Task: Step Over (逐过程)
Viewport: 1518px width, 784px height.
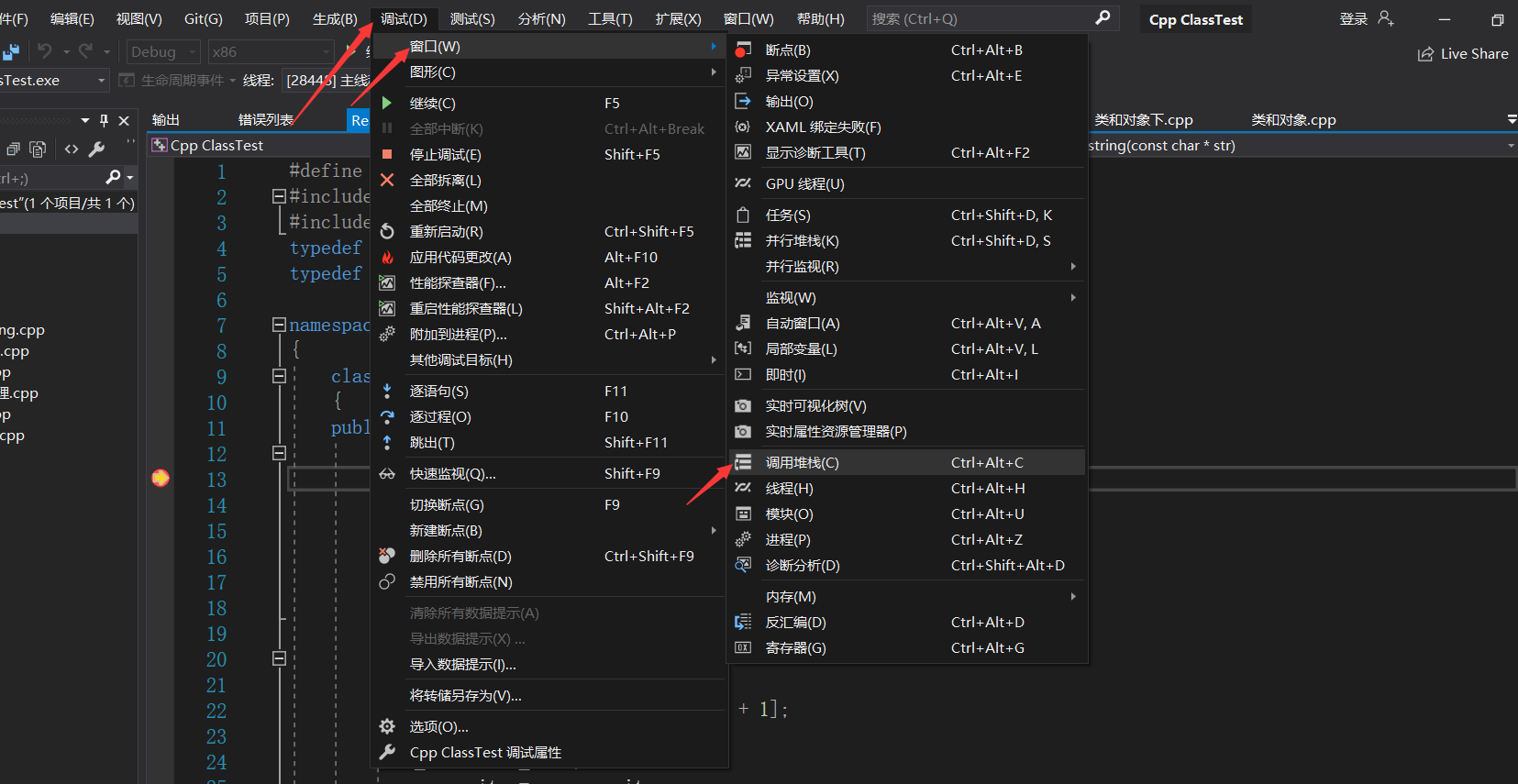Action: tap(549, 417)
